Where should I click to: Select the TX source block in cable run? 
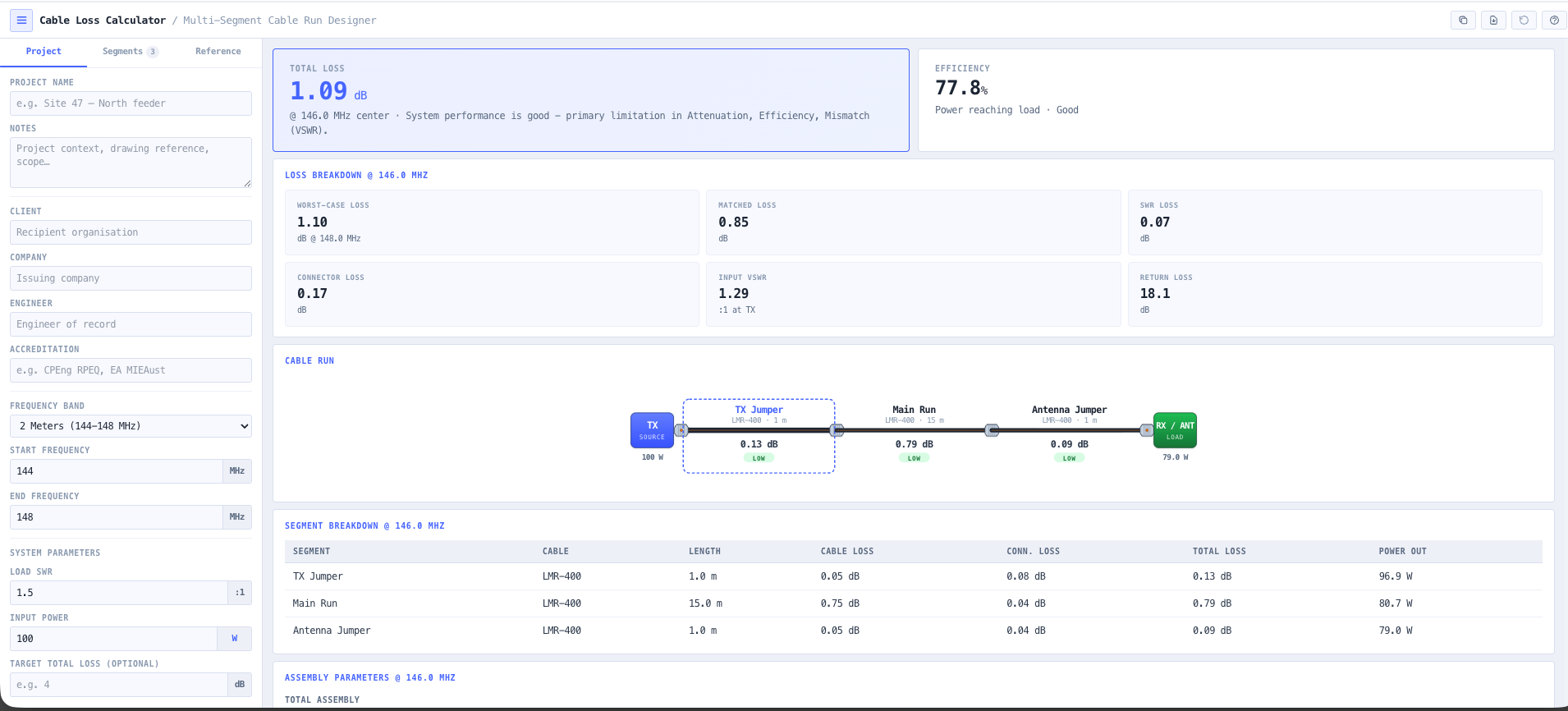(x=652, y=430)
